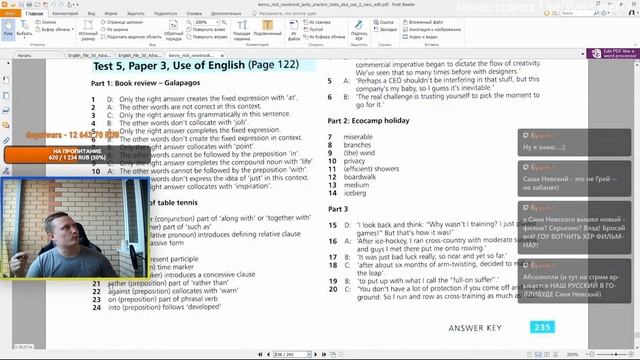The height and width of the screenshot is (360, 640).
Task: Print document via quick access toolbar
Action: click(x=29, y=4)
